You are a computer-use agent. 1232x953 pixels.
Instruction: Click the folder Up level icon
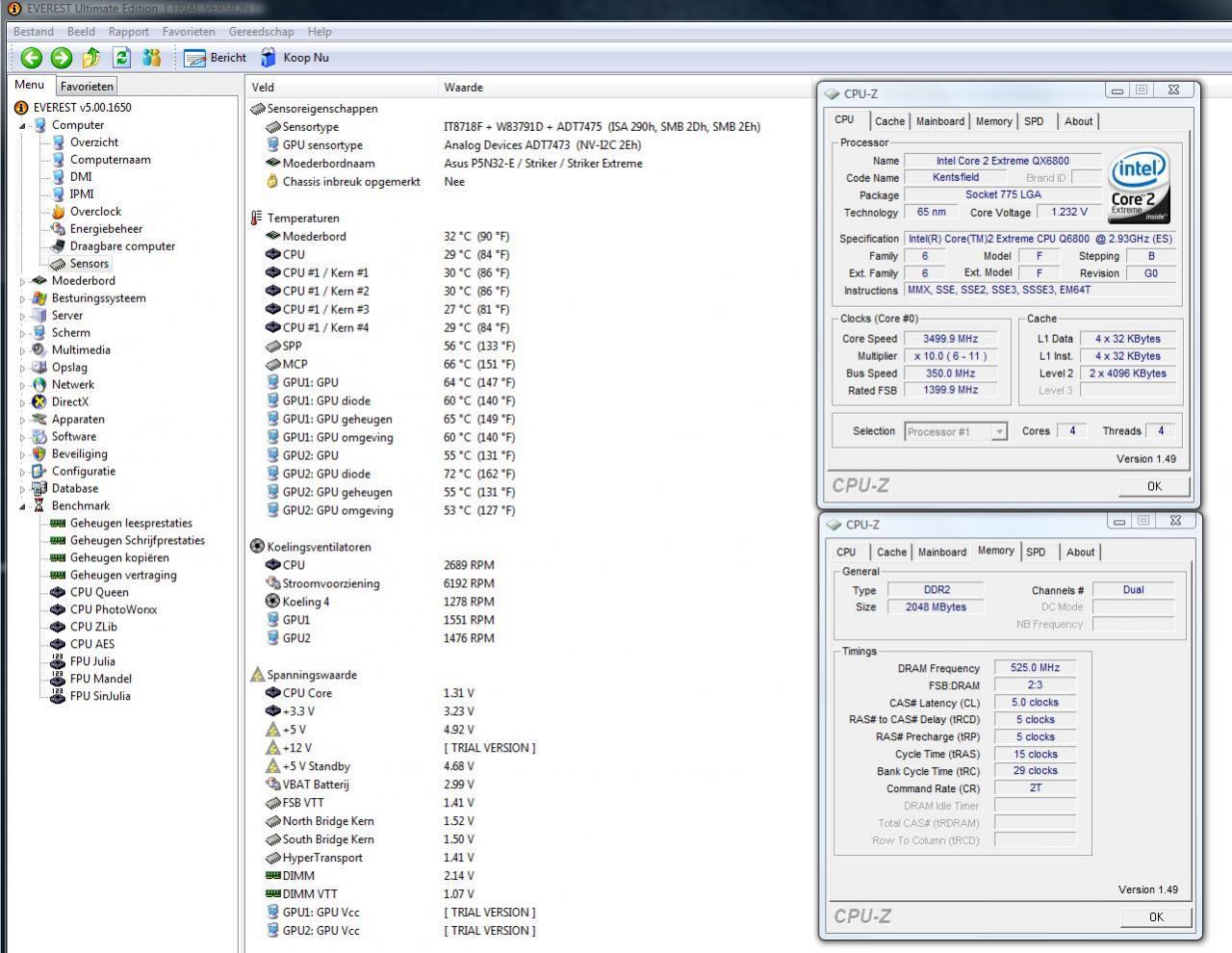91,58
